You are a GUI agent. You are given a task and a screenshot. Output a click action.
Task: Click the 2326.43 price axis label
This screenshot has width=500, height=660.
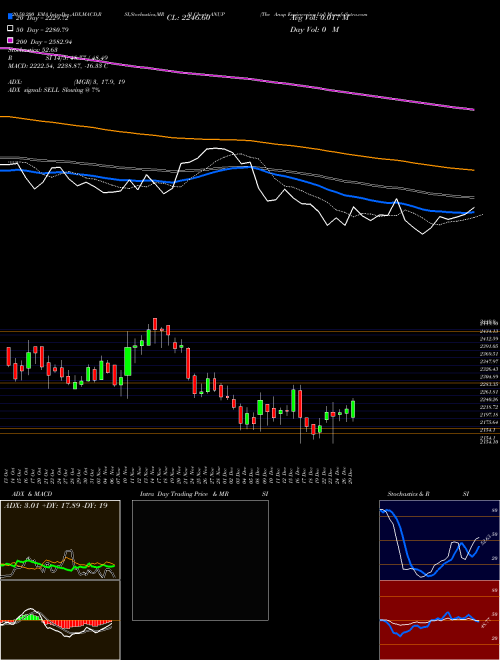click(x=489, y=369)
